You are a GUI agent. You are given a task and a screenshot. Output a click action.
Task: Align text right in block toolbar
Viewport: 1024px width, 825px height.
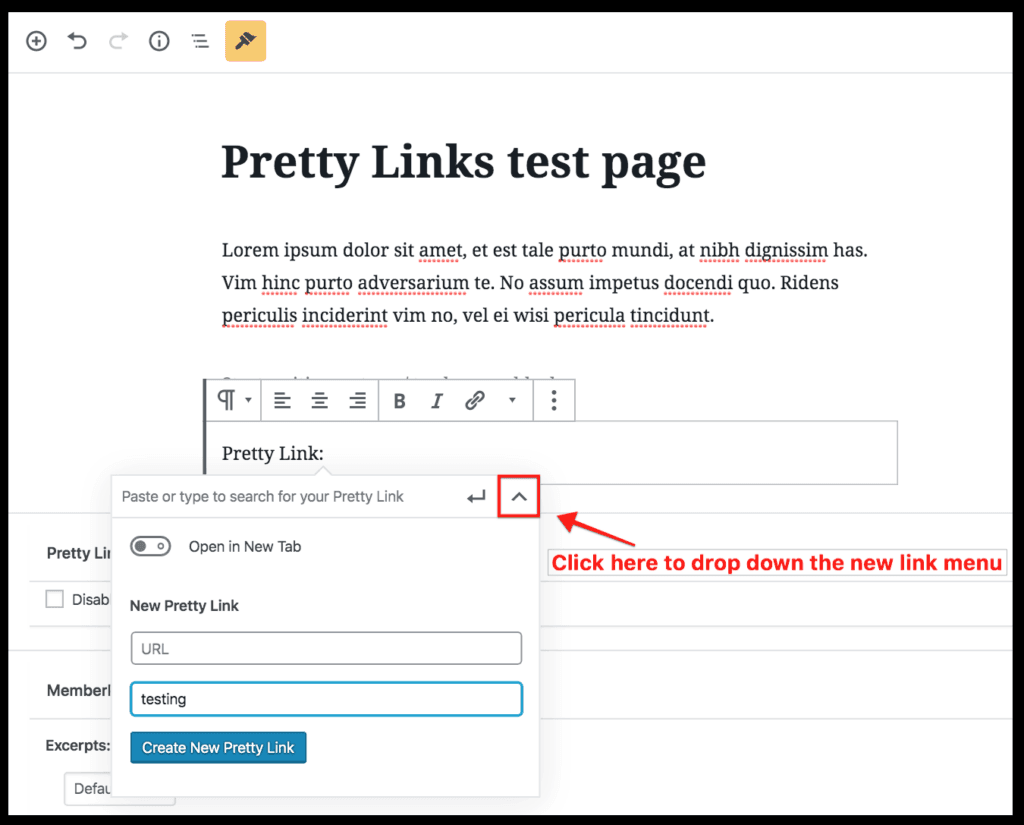357,401
